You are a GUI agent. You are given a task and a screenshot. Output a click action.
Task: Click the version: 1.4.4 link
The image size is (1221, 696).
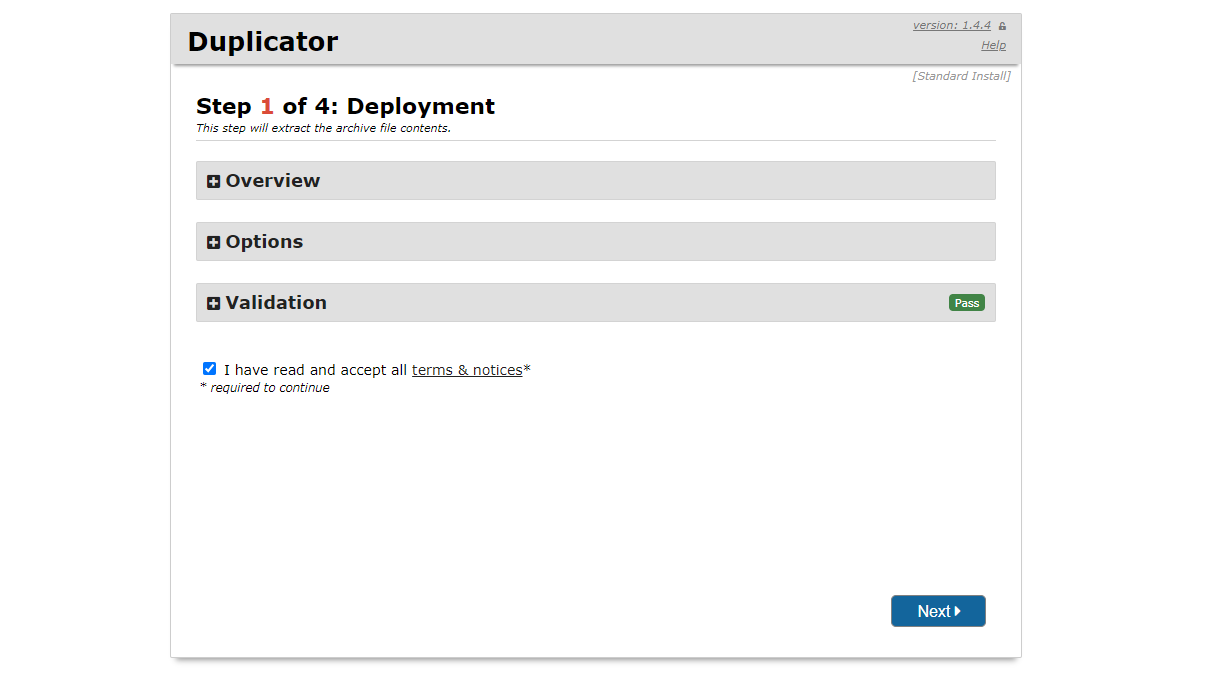[x=951, y=25]
